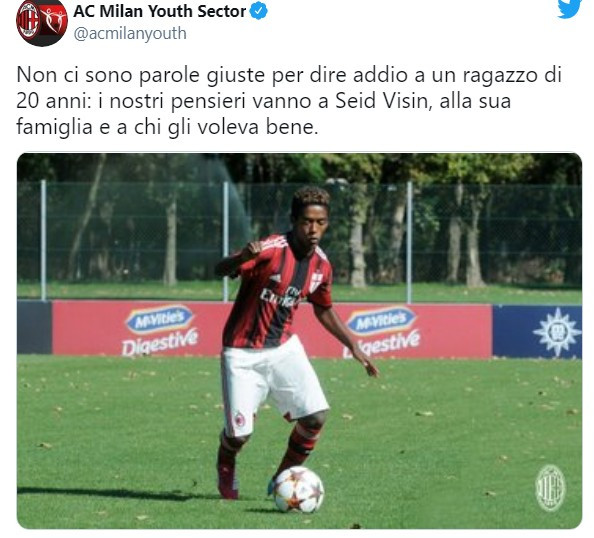This screenshot has height=538, width=594.
Task: Click the star-patterned soccer ball
Action: click(x=299, y=490)
